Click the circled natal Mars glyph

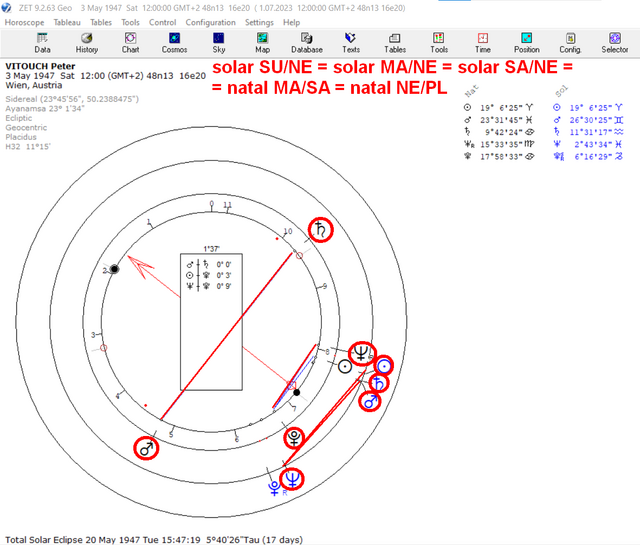146,448
